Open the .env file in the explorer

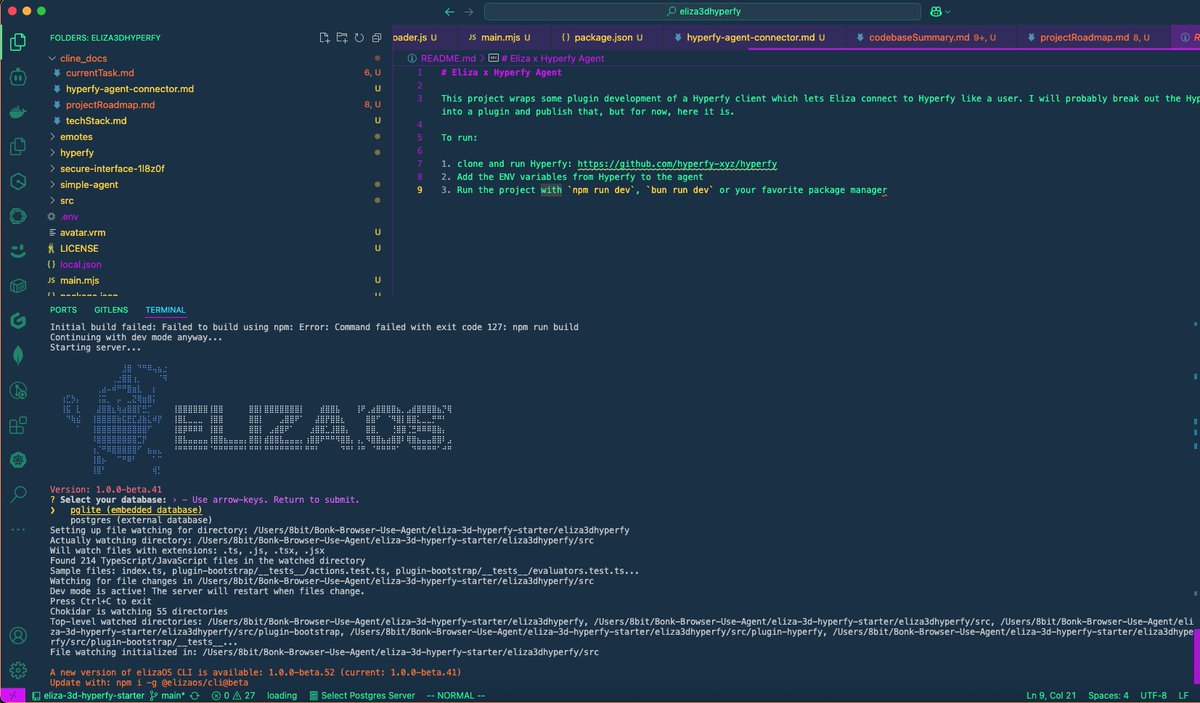[69, 216]
